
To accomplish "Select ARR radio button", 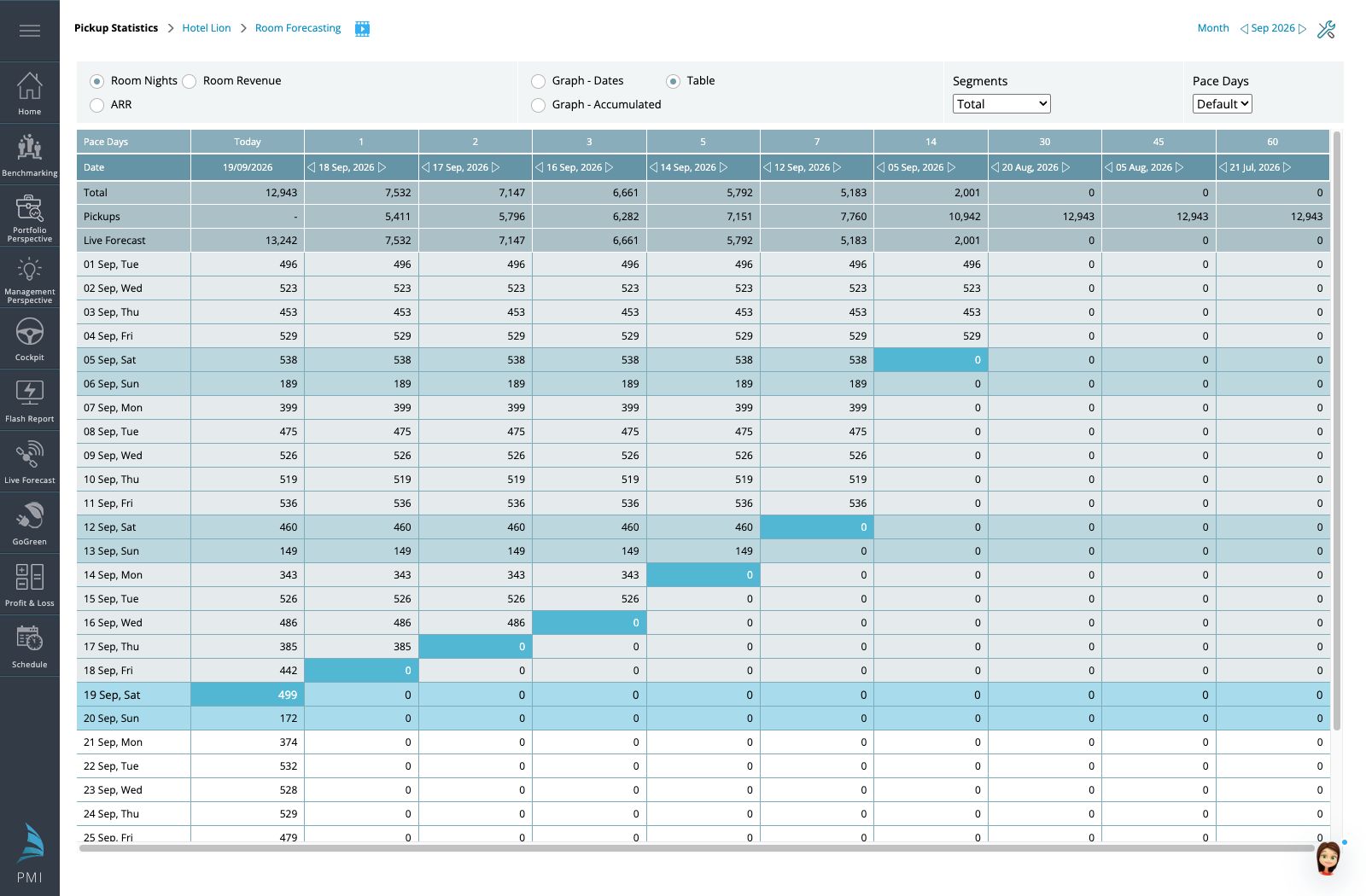I will tap(97, 105).
